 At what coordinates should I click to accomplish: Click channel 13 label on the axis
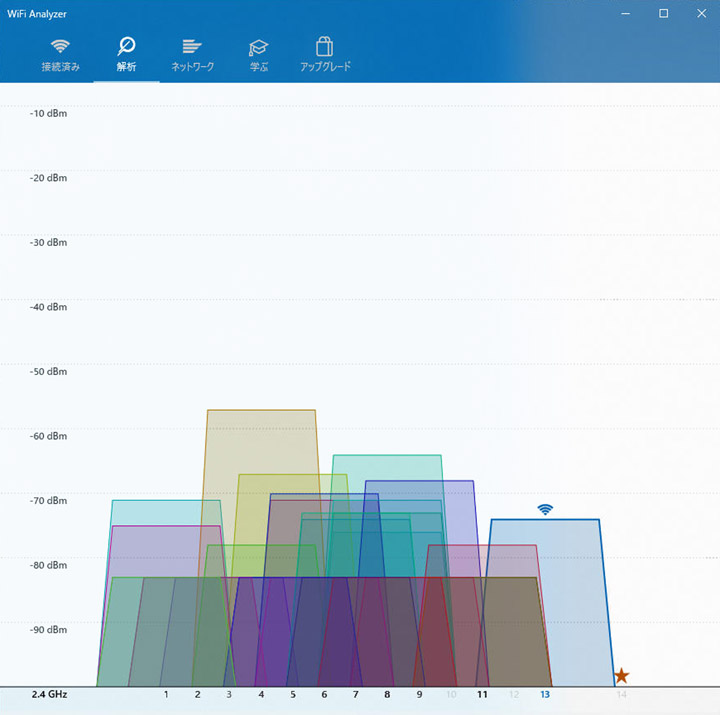(x=545, y=694)
